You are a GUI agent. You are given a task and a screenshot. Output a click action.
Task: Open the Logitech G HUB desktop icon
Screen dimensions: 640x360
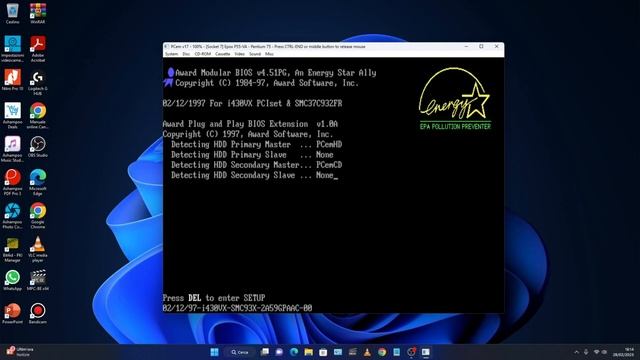click(38, 82)
